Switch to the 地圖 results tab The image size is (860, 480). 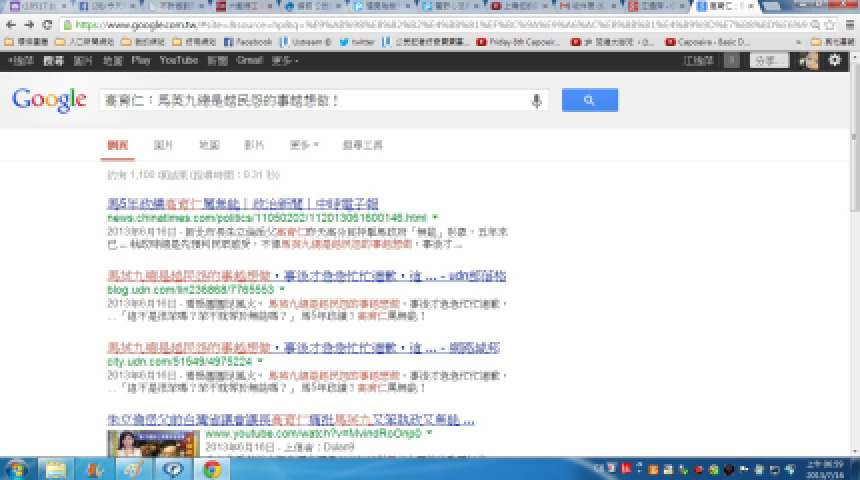[x=208, y=145]
